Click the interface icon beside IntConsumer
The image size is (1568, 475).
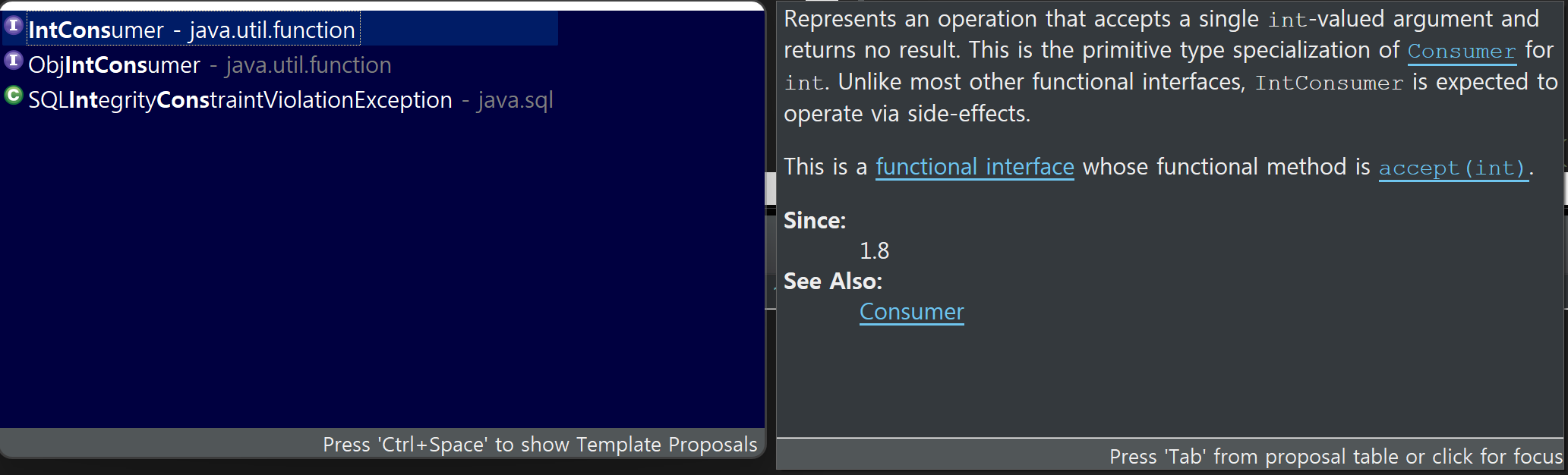coord(13,26)
